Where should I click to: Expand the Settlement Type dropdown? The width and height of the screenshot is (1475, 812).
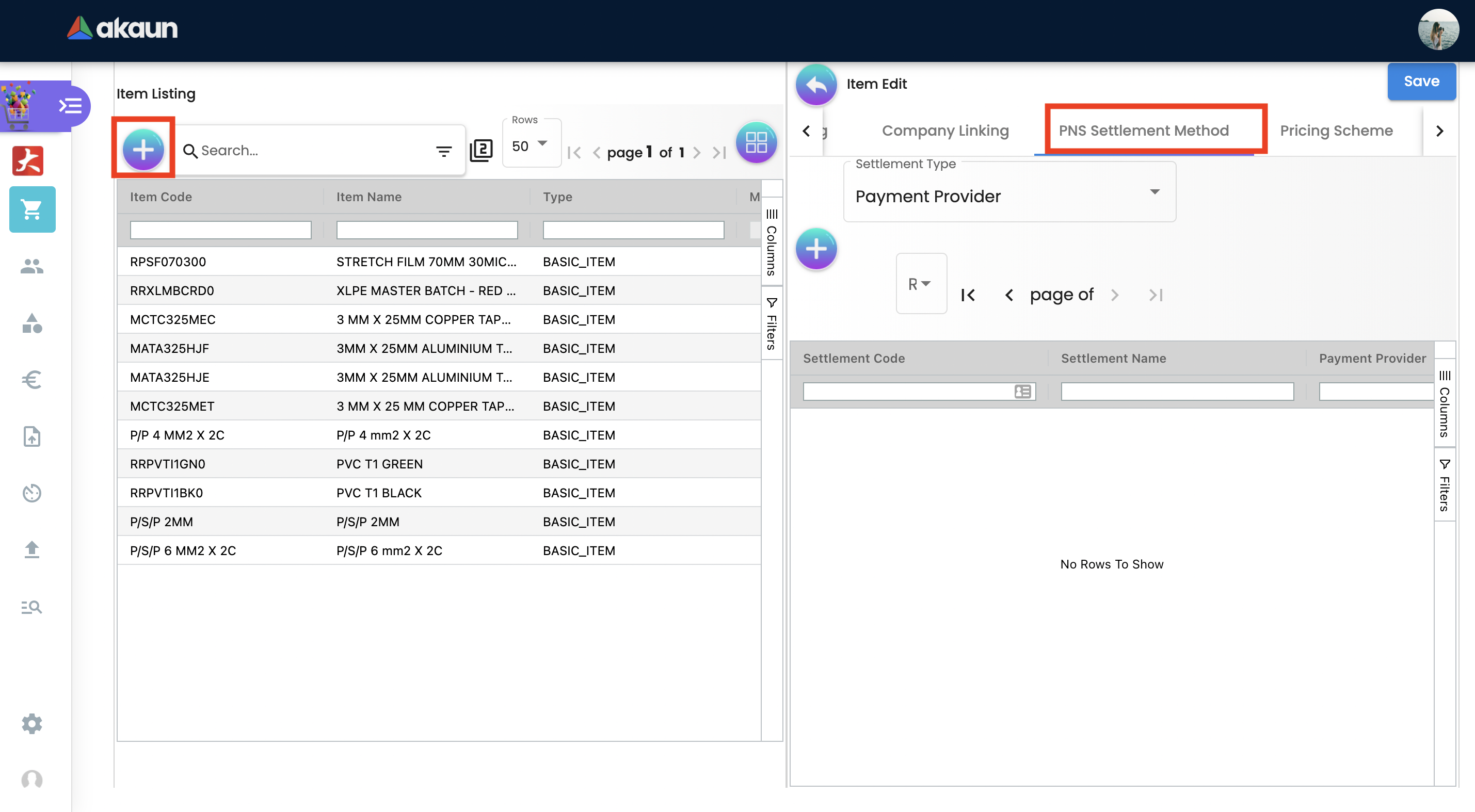coord(1009,196)
